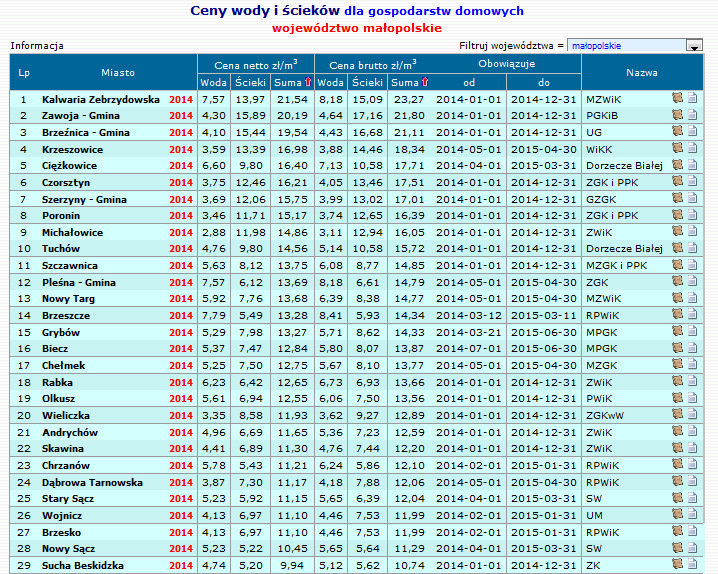Click the Informacja label above the table

pyautogui.click(x=37, y=46)
